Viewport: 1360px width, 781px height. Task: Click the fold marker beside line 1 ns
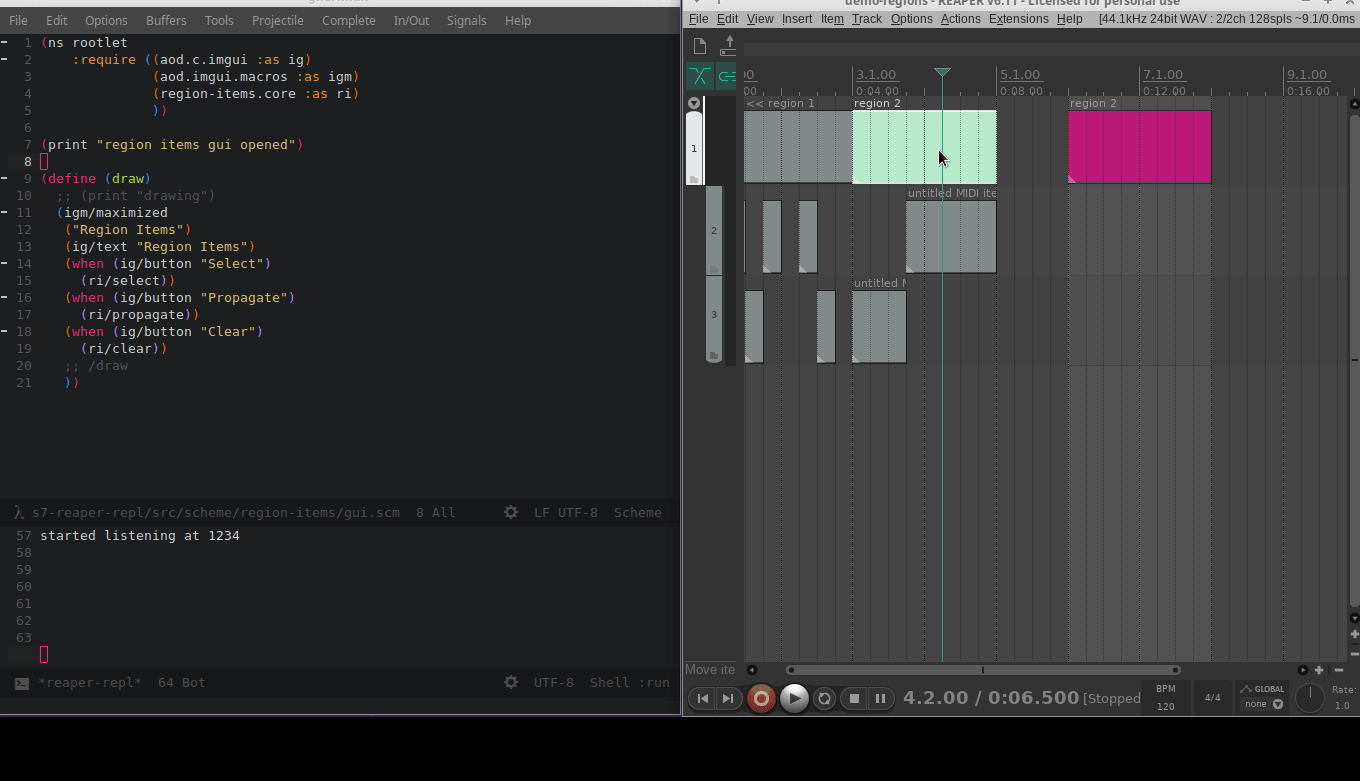pos(5,42)
